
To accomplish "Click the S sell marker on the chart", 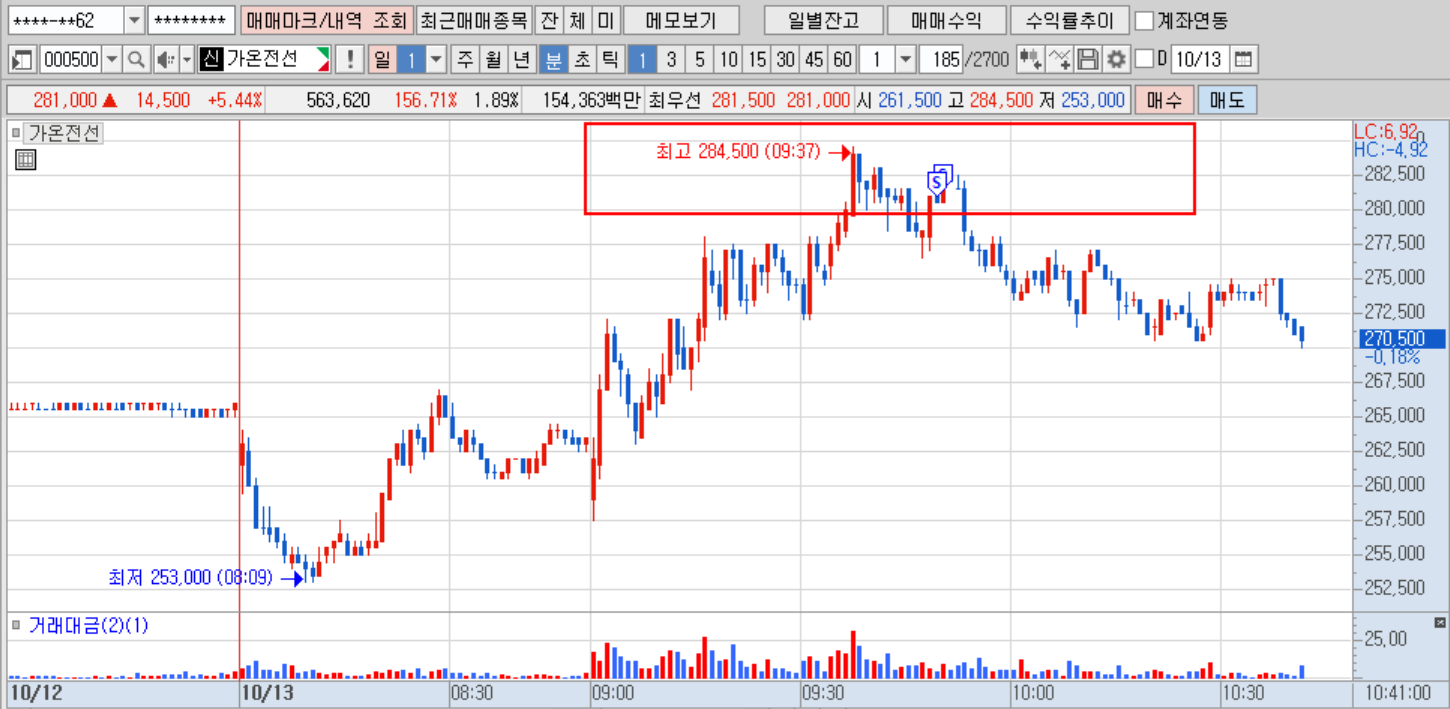I will click(936, 182).
